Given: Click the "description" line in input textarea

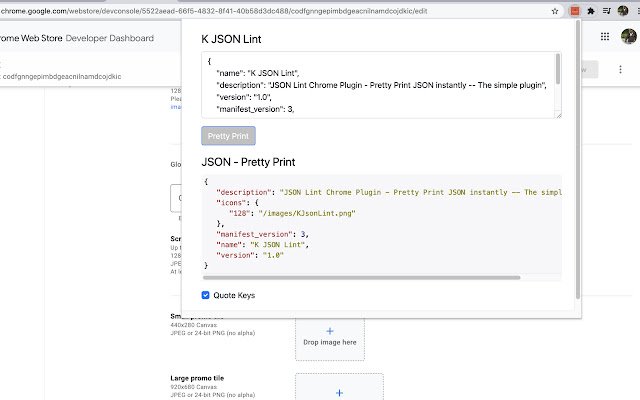Looking at the screenshot, I should (381, 85).
